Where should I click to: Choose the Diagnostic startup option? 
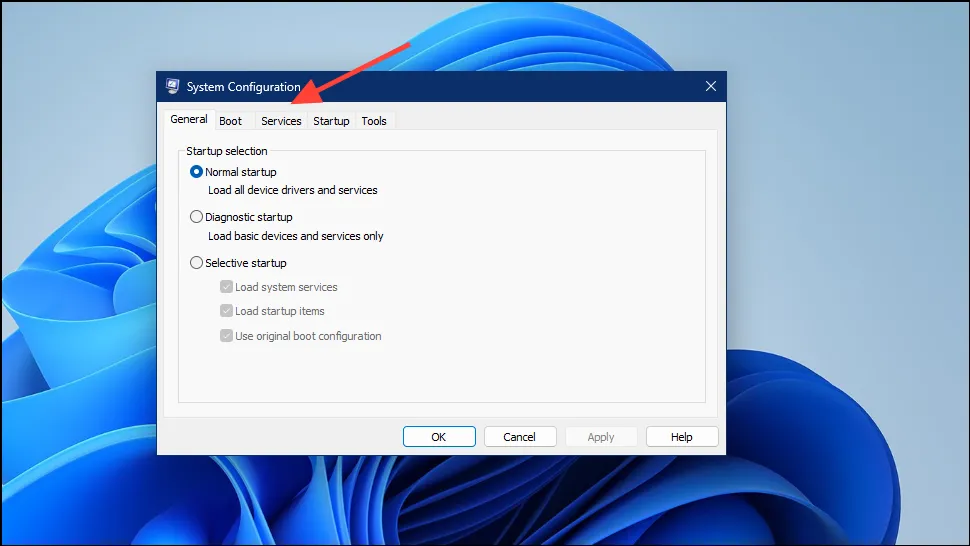(196, 217)
